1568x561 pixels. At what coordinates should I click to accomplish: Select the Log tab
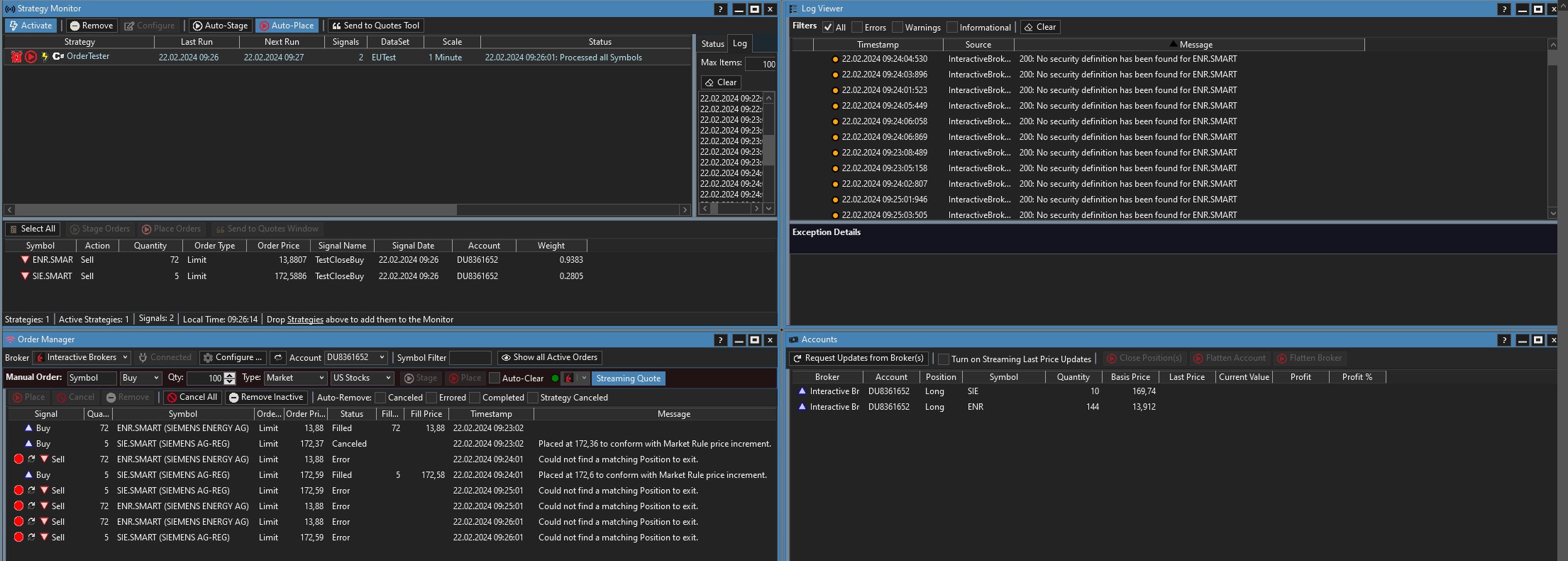739,43
